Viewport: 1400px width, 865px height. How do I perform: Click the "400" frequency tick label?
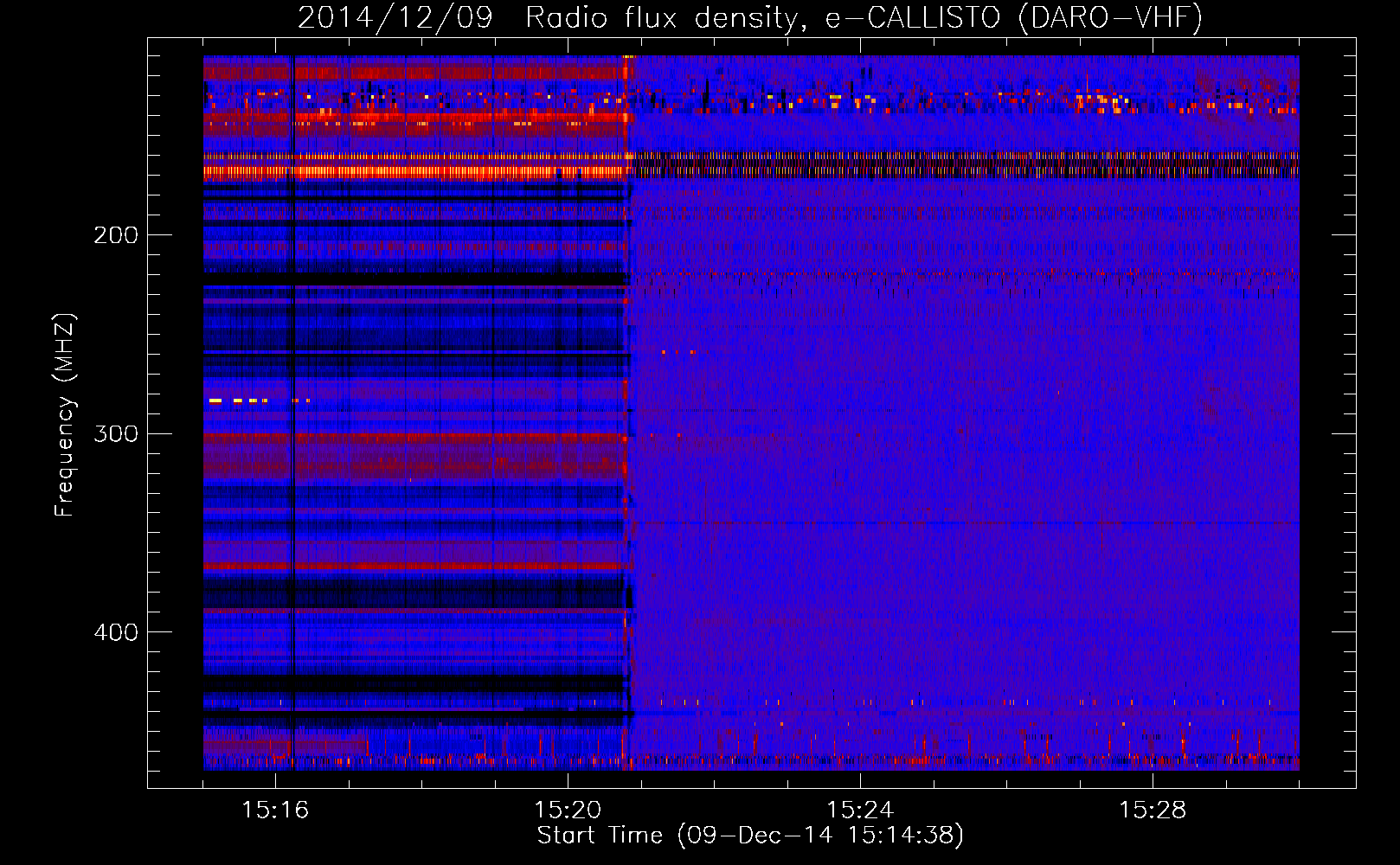(115, 632)
